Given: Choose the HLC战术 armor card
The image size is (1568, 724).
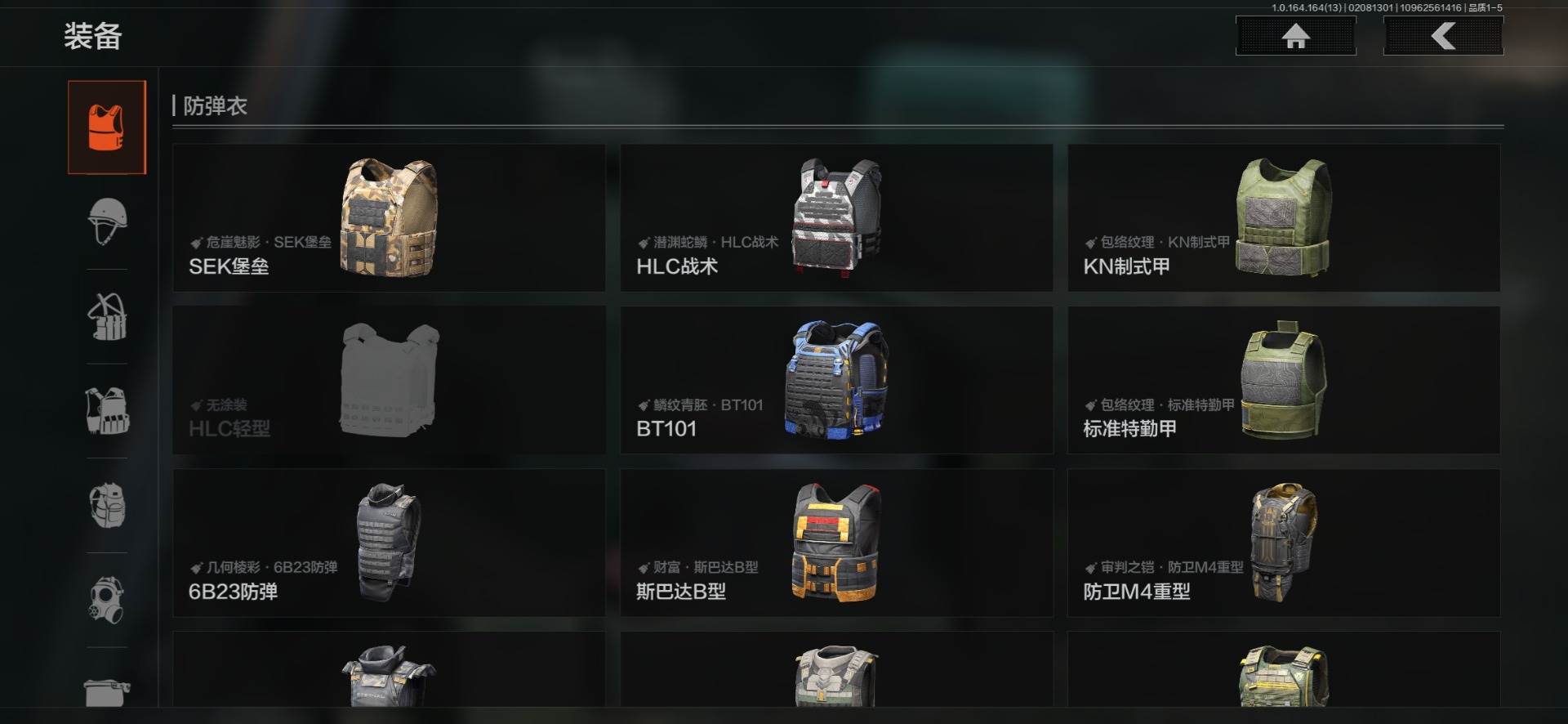Looking at the screenshot, I should (x=836, y=217).
